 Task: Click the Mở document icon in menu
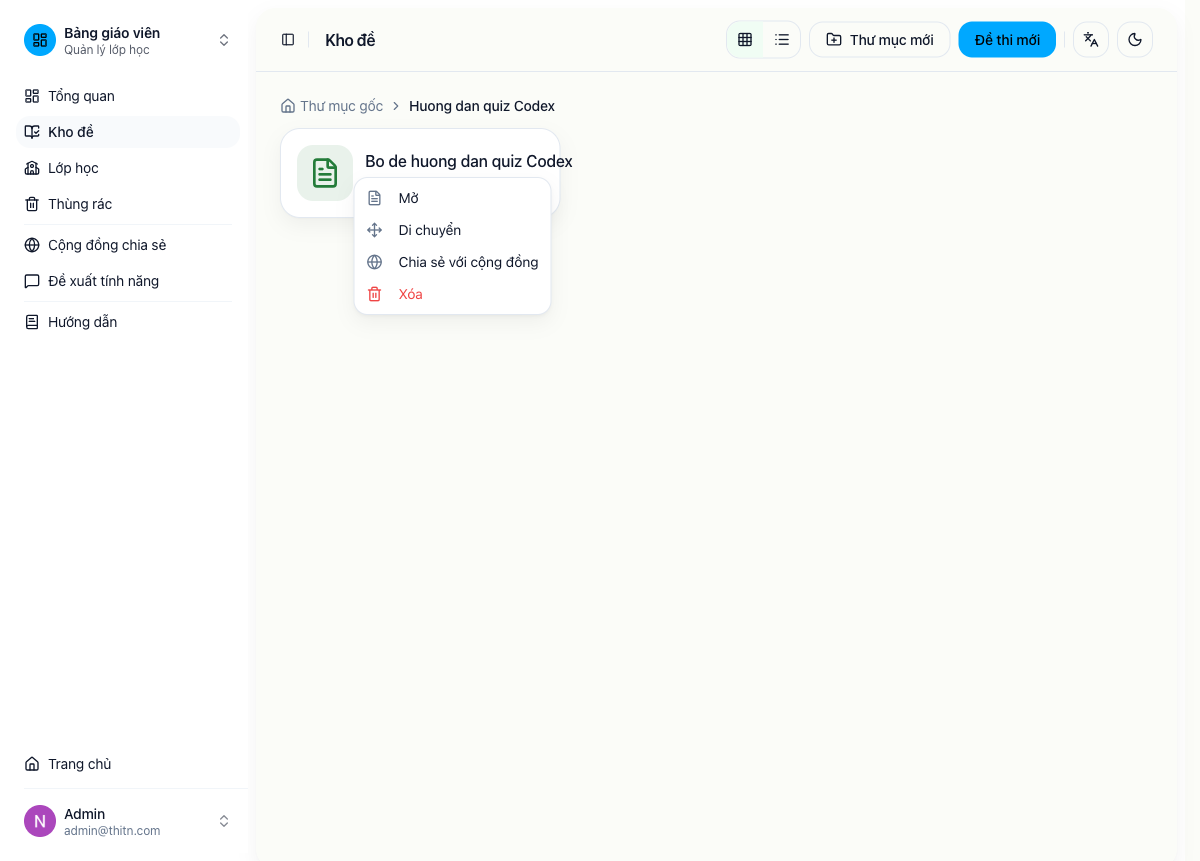(375, 198)
